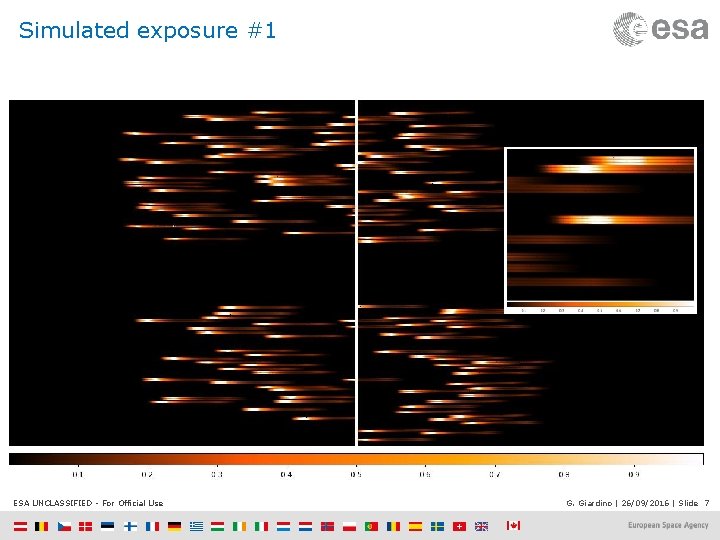This screenshot has height=540, width=720.
Task: Click the Belgium flag icon
Action: click(x=42, y=526)
